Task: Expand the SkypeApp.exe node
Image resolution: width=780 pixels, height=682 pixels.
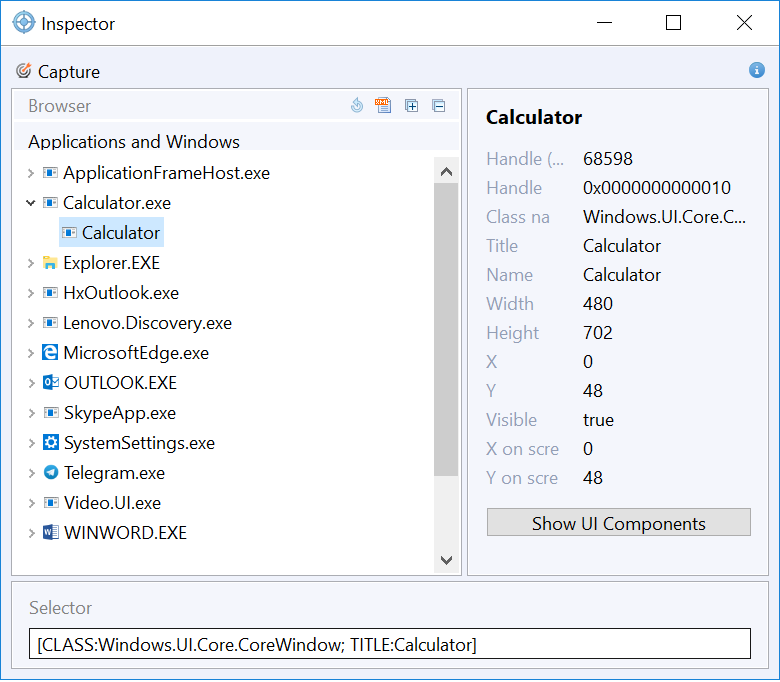Action: coord(31,413)
